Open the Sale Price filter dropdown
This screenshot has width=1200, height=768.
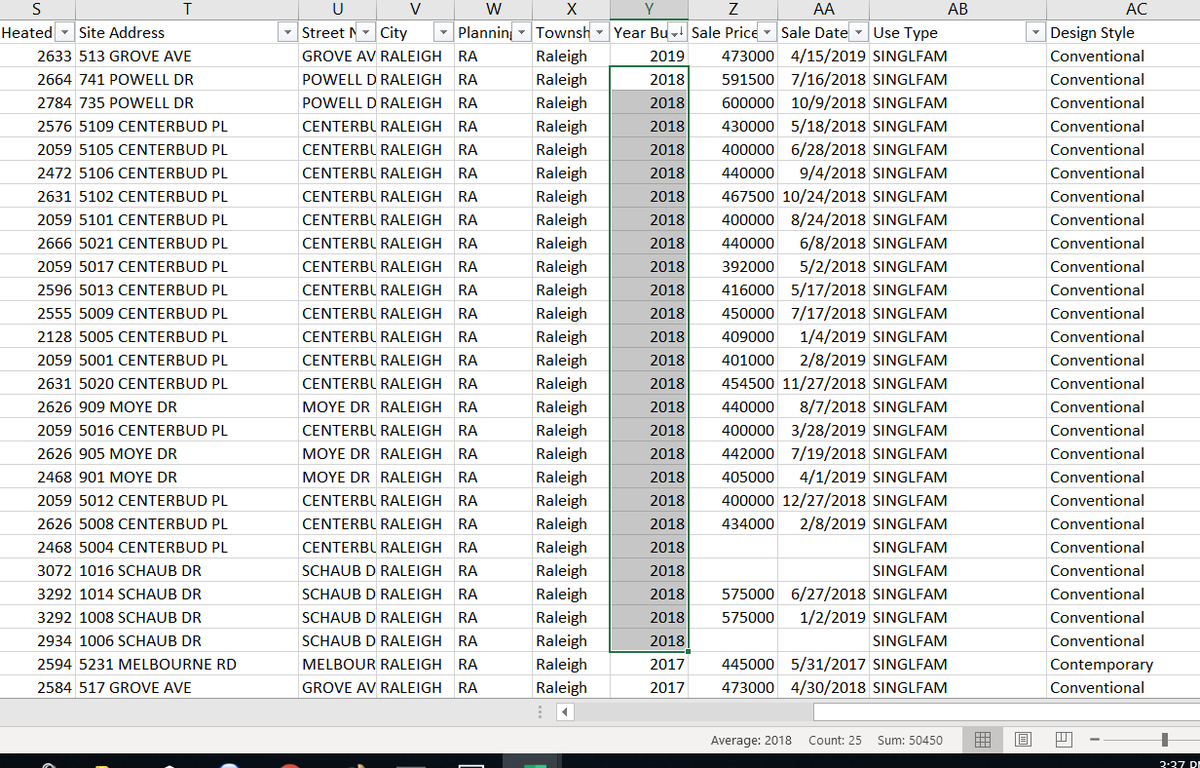(x=767, y=32)
